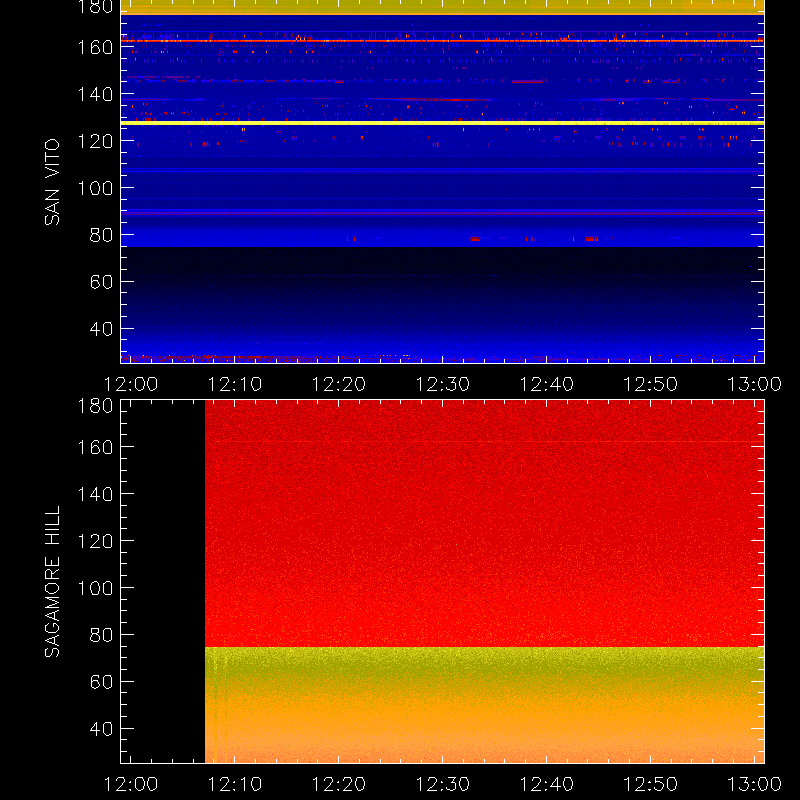This screenshot has width=800, height=800.
Task: Click San Vito plot's 12:10 time label
Action: pos(235,384)
